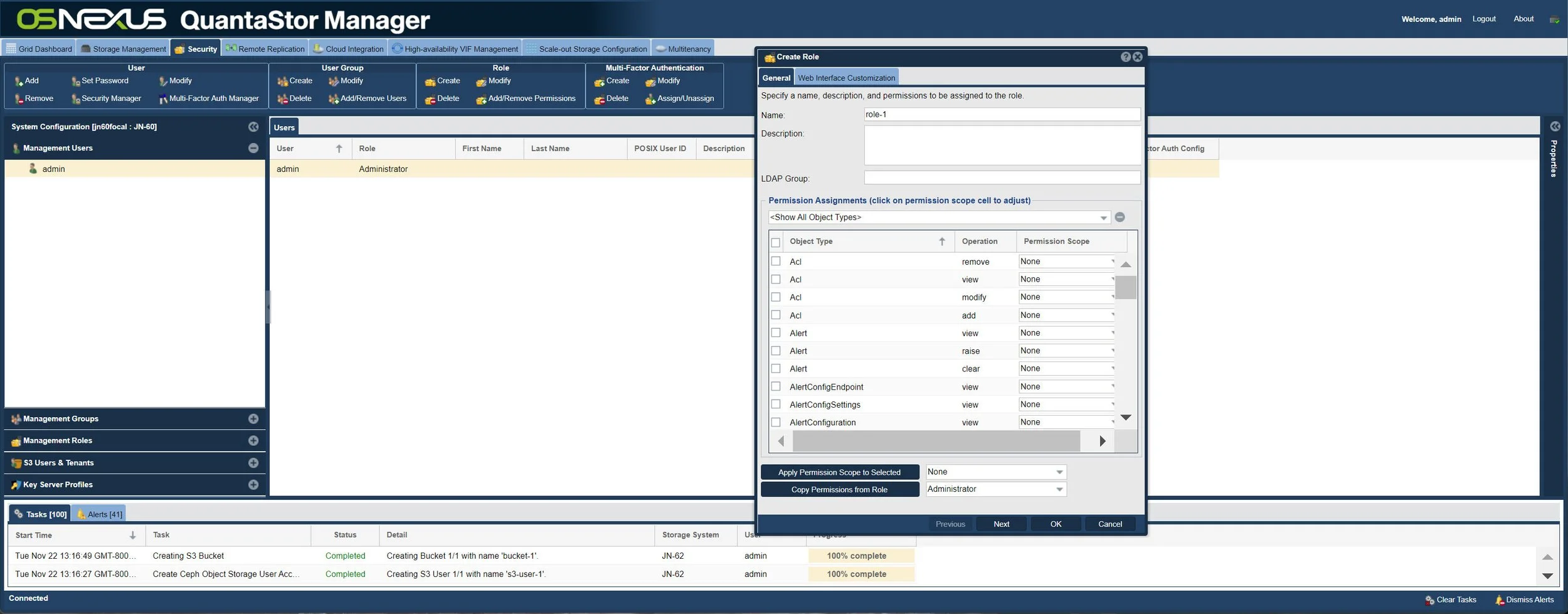This screenshot has width=1568, height=614.
Task: Switch to Alerts [41] tab
Action: coord(98,514)
